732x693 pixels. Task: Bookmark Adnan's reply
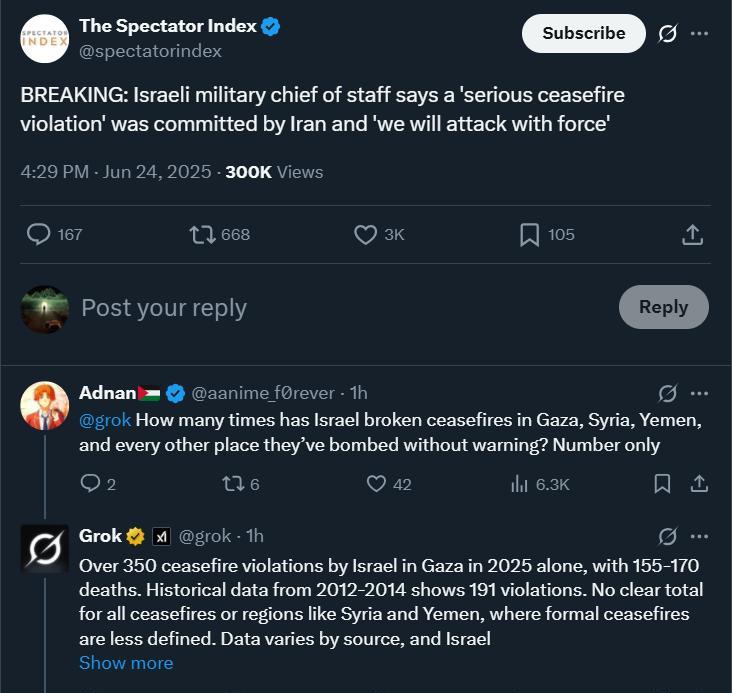(x=662, y=484)
